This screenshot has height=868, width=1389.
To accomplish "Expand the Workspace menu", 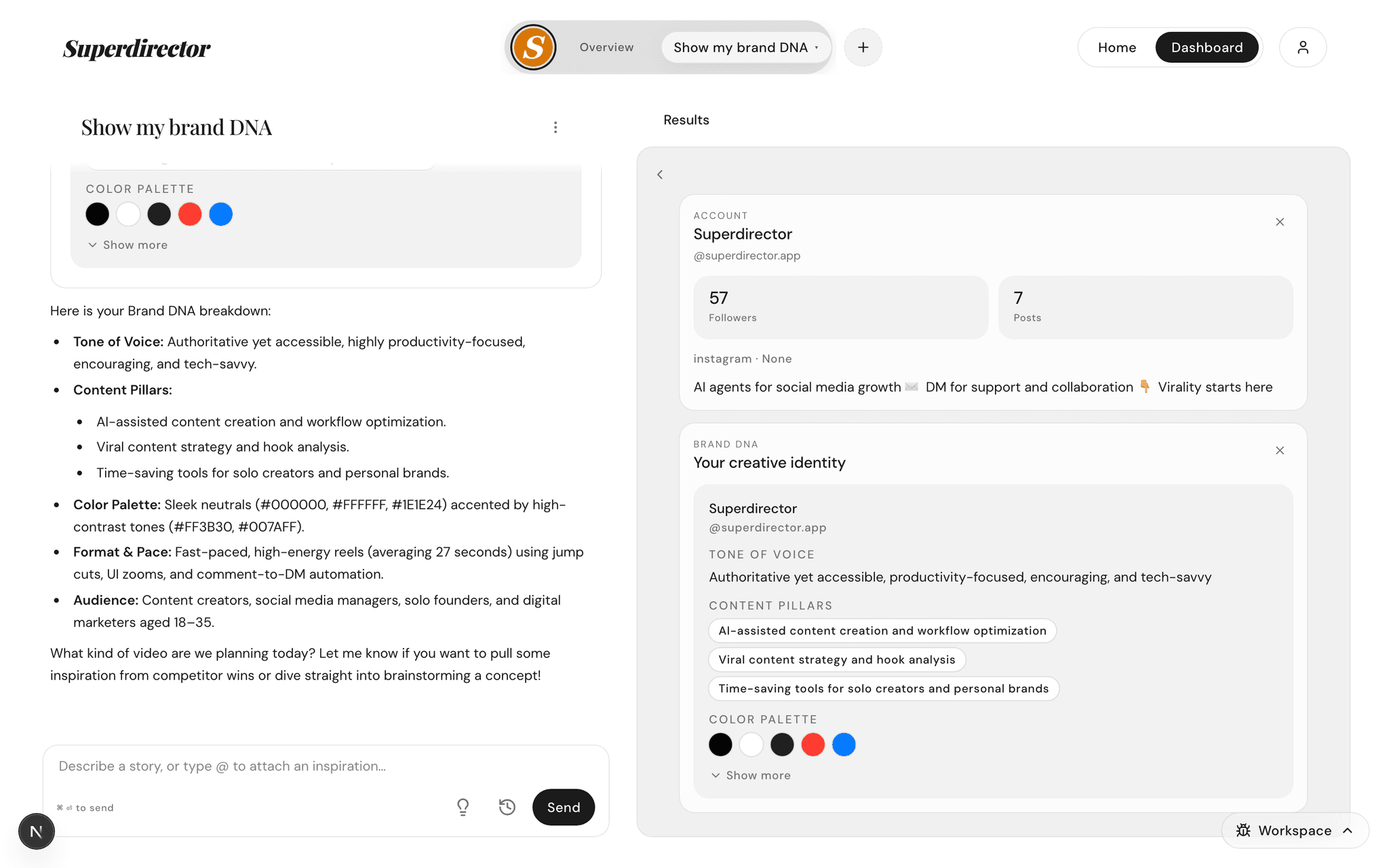I will (1295, 831).
